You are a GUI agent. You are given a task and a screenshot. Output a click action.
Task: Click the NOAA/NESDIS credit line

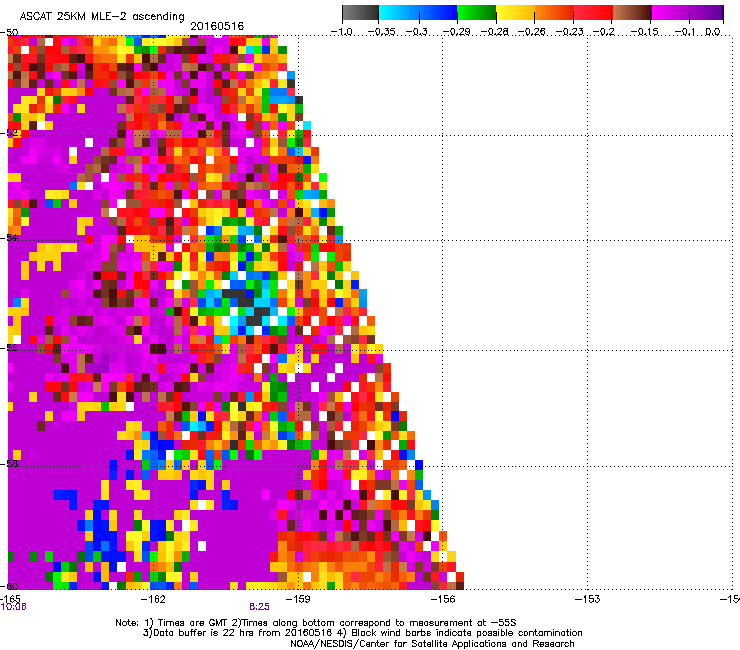click(432, 644)
